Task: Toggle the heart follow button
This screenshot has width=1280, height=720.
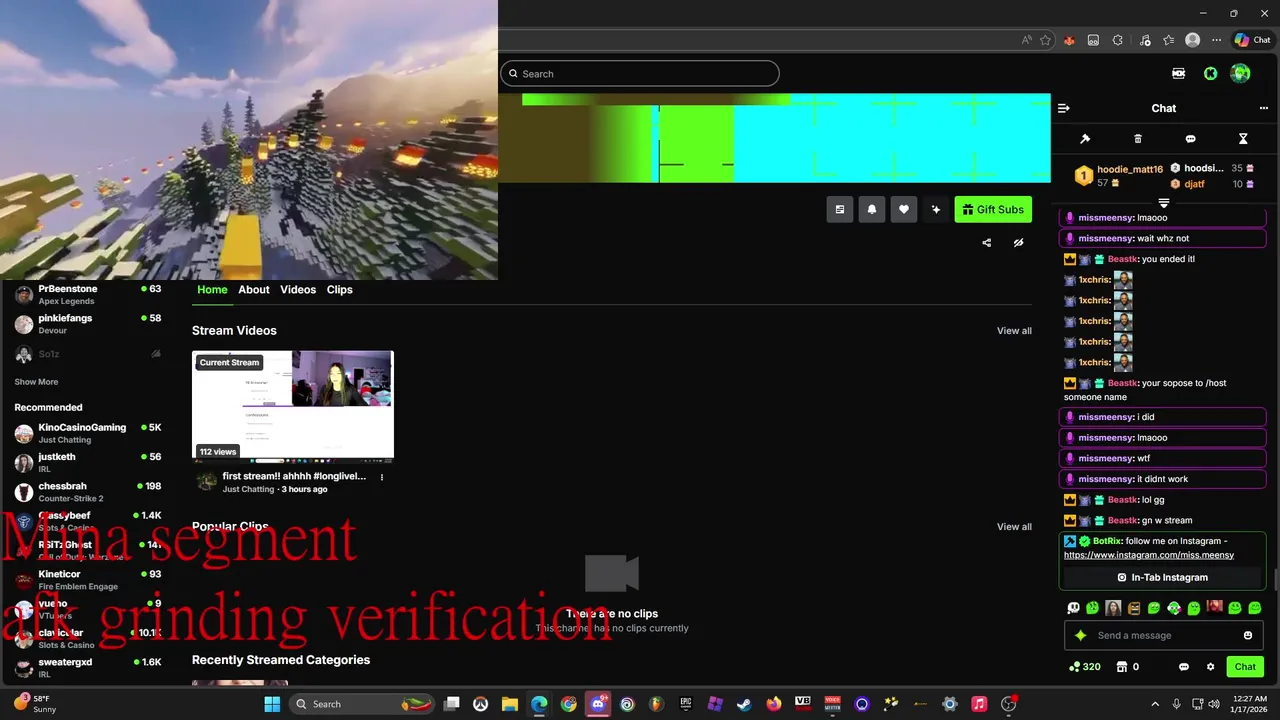Action: pos(904,209)
